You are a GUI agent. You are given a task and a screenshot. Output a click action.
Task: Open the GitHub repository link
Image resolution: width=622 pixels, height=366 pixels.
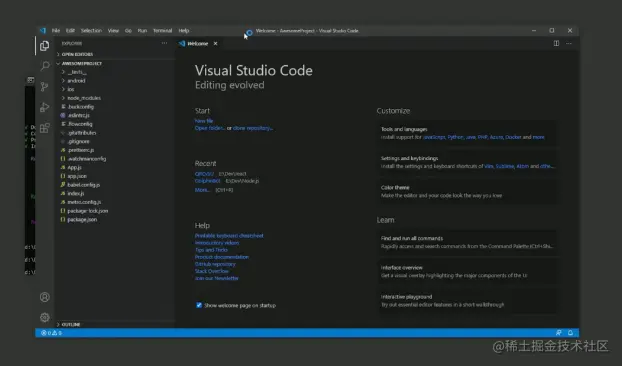(215, 264)
